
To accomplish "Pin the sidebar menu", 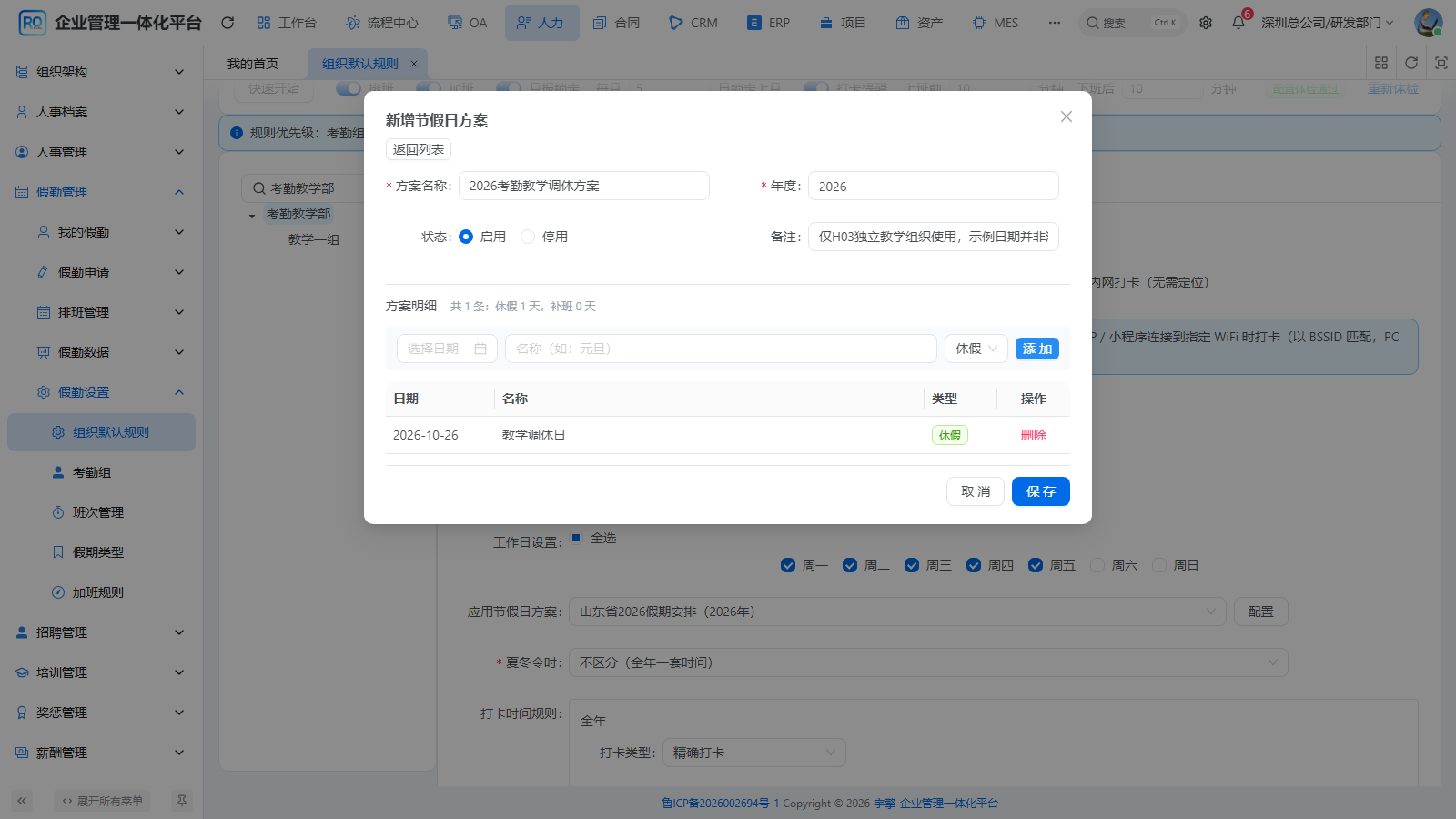I will (x=182, y=801).
